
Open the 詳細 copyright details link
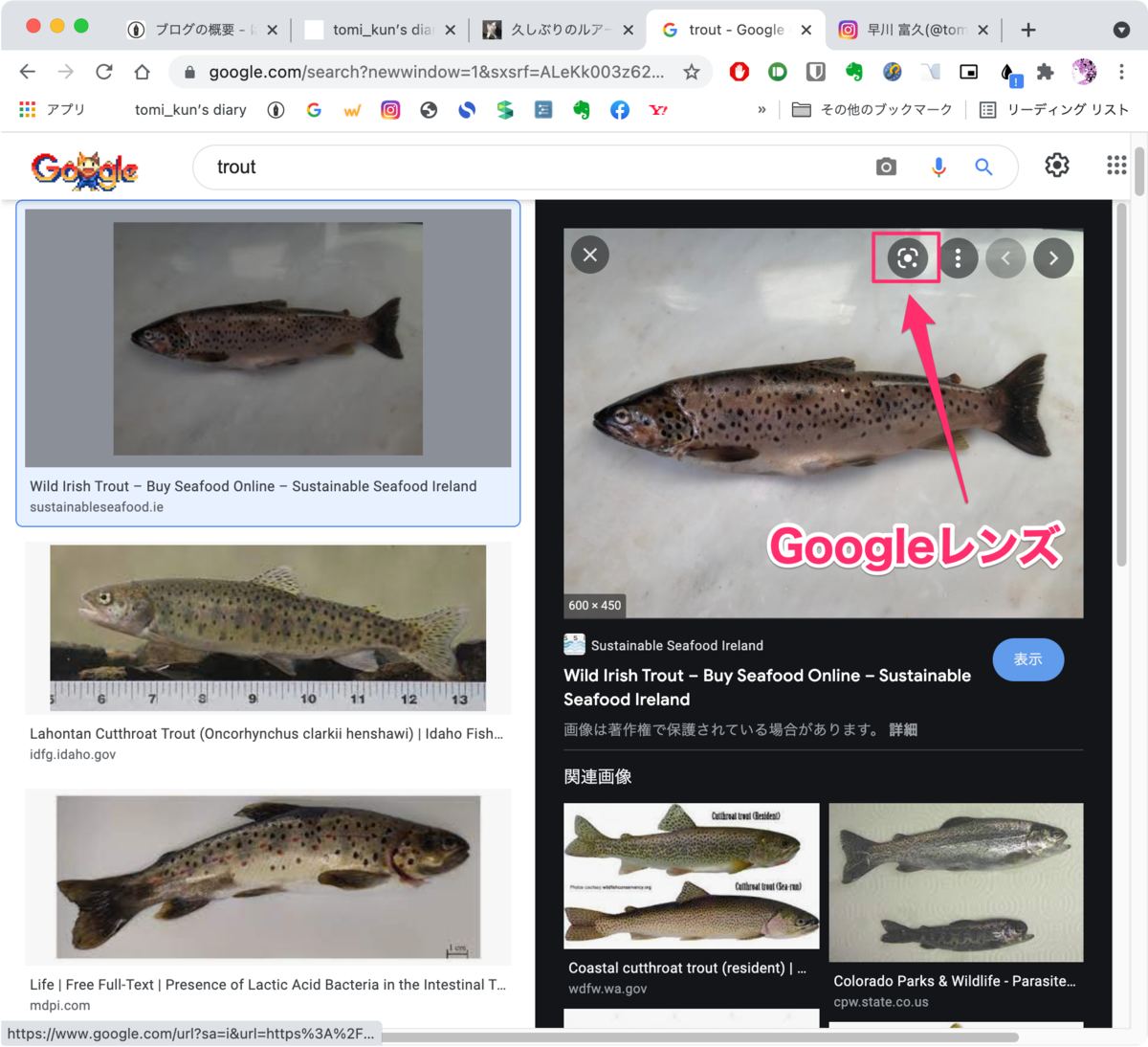pos(903,729)
